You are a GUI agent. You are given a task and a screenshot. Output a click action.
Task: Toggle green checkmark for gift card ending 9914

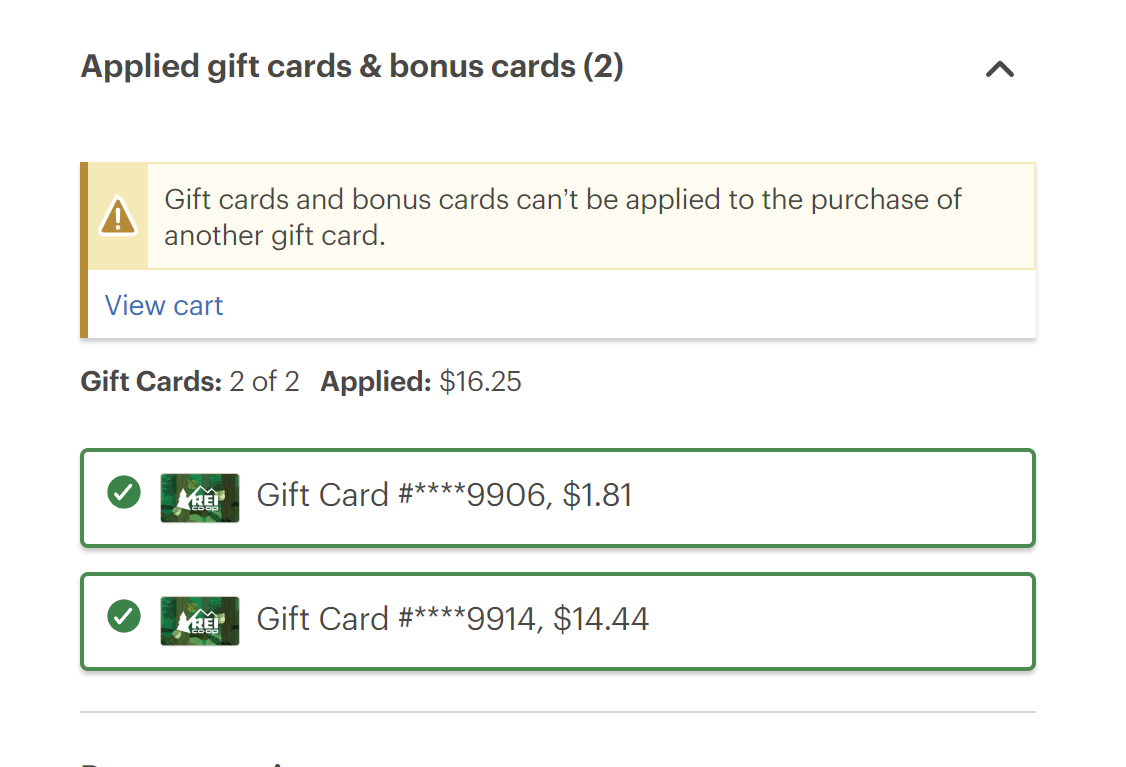(x=124, y=616)
